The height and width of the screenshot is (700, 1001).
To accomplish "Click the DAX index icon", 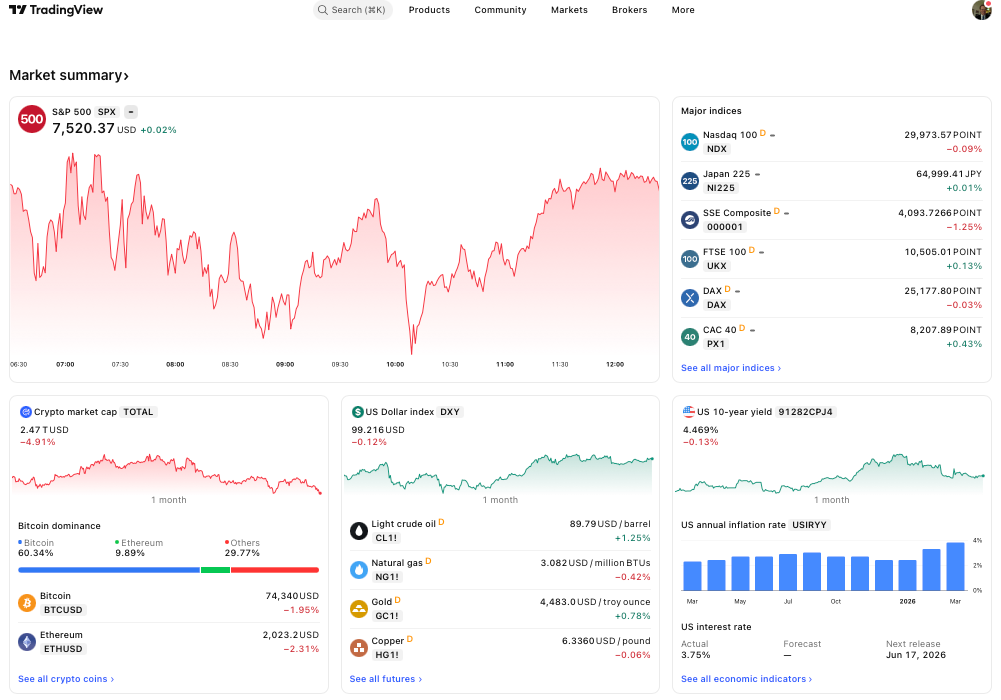I will [689, 298].
